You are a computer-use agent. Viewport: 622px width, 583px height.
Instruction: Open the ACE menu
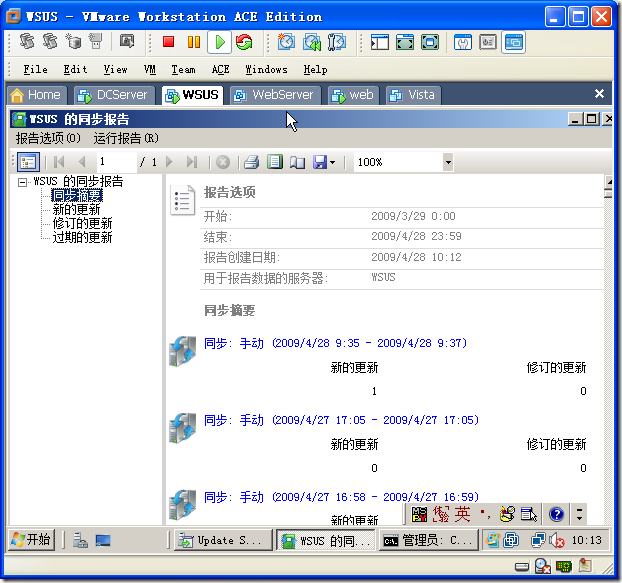pos(221,69)
